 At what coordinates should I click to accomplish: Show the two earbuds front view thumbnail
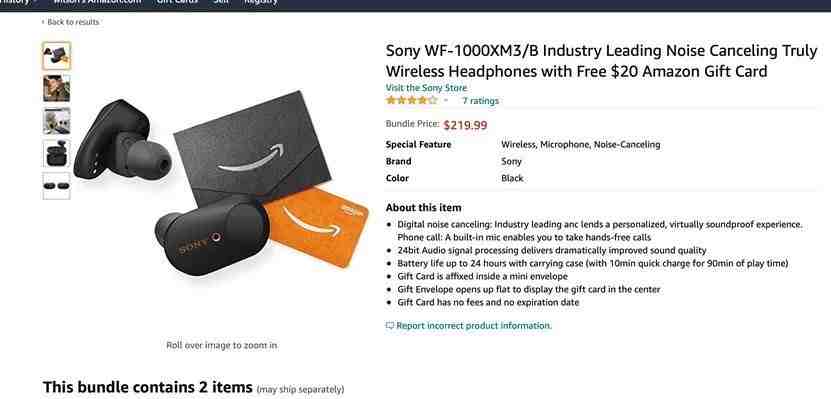(56, 186)
